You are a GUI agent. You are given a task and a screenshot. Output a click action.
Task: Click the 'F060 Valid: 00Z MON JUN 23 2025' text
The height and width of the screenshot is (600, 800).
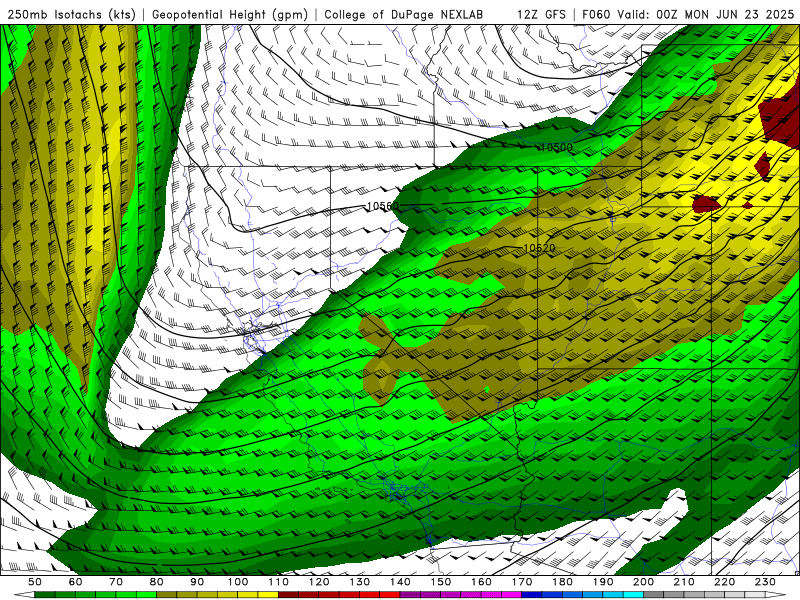tap(688, 15)
